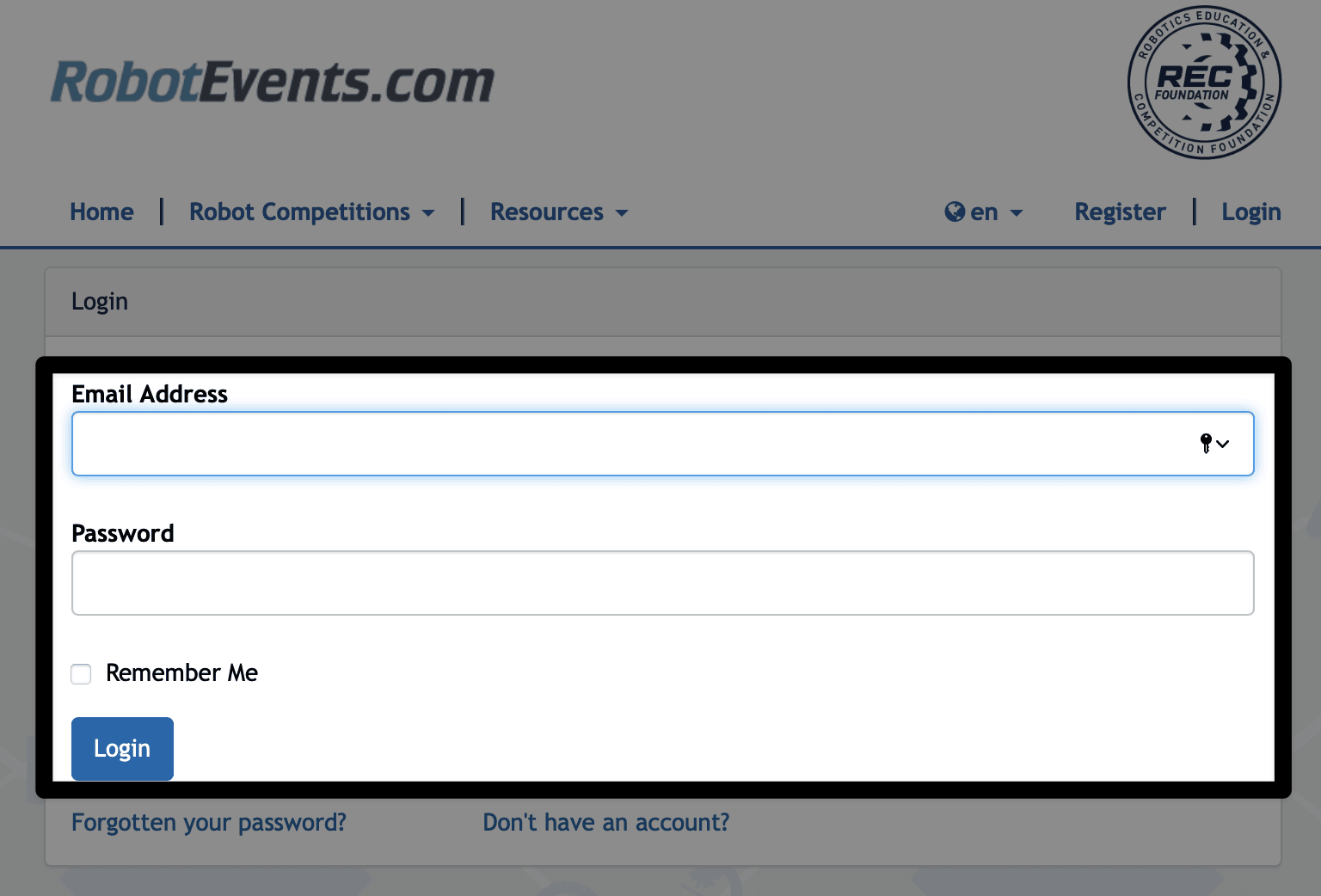Click inside the Password input field
Viewport: 1321px width, 896px height.
pos(662,583)
